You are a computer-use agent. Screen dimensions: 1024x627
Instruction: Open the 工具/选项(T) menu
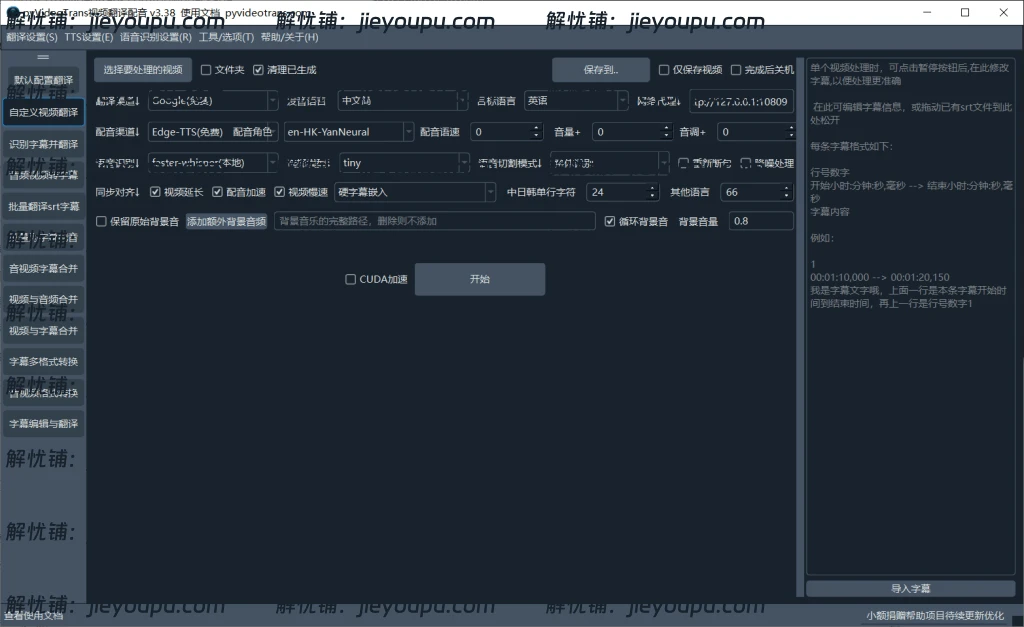click(x=226, y=37)
